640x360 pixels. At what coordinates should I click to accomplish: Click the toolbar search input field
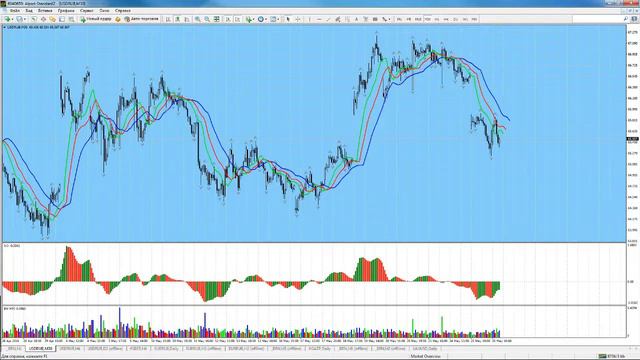click(x=597, y=19)
